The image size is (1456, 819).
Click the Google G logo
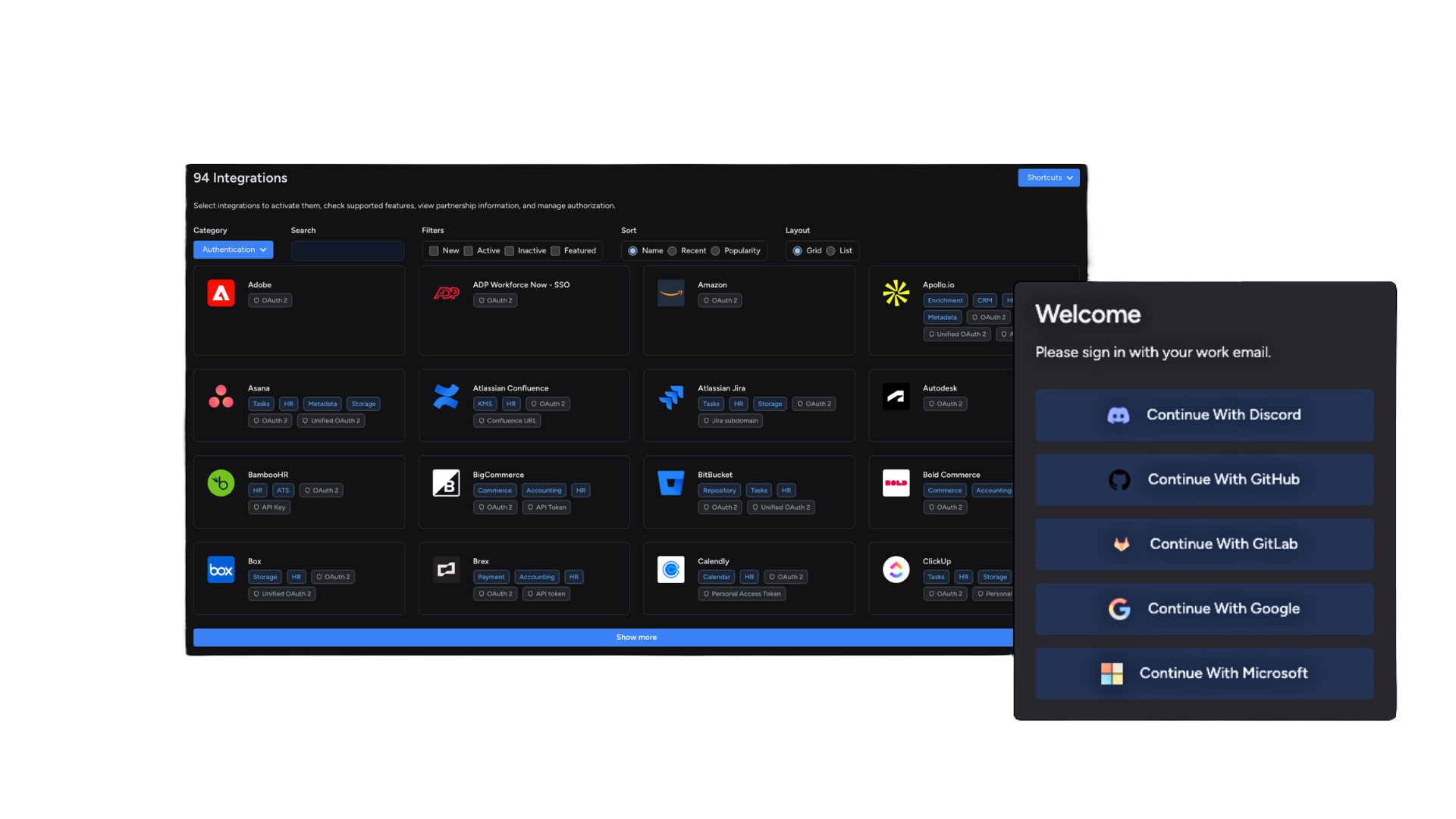1119,609
